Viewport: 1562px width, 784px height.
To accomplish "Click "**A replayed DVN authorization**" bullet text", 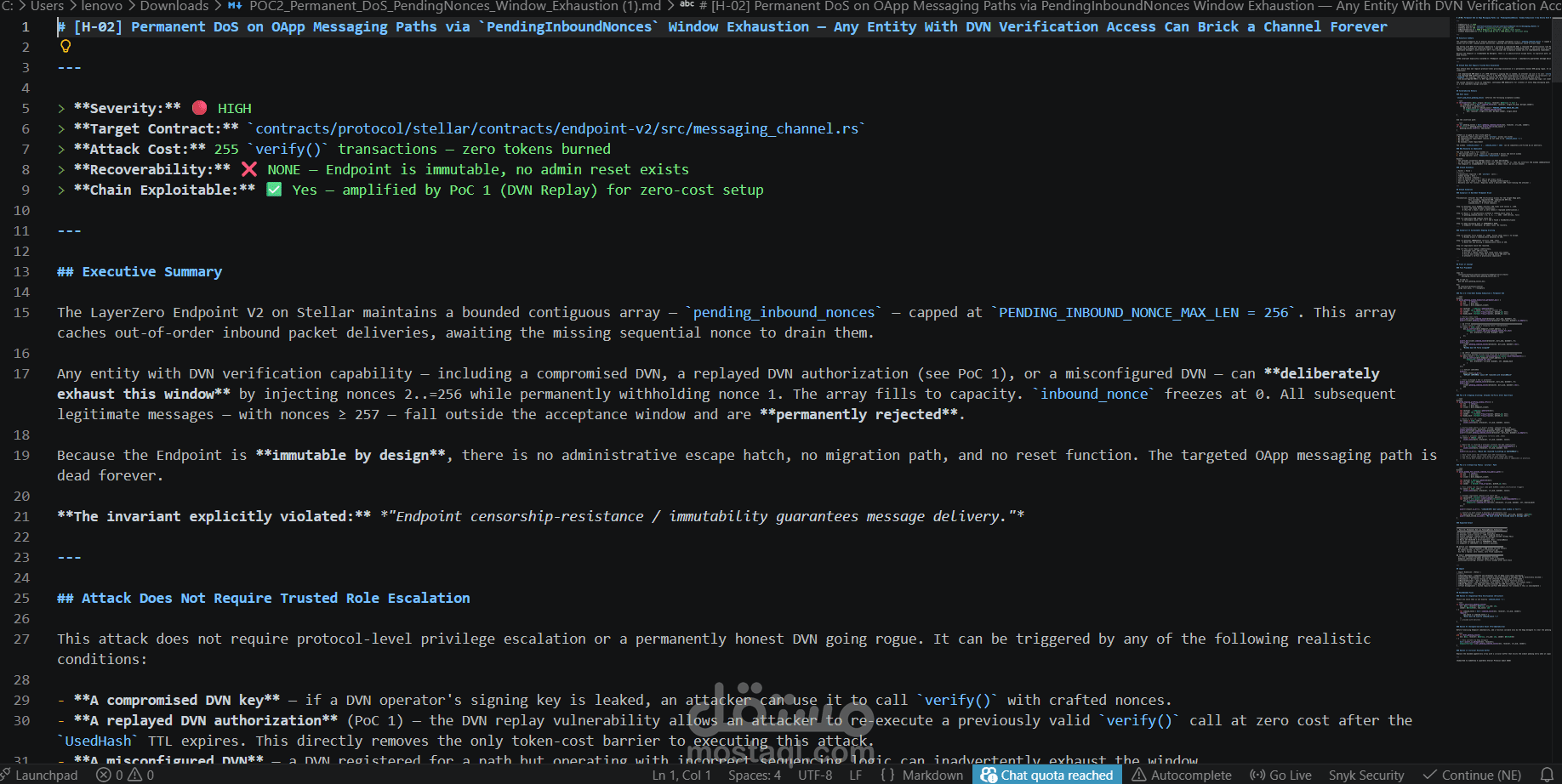I will [x=206, y=720].
